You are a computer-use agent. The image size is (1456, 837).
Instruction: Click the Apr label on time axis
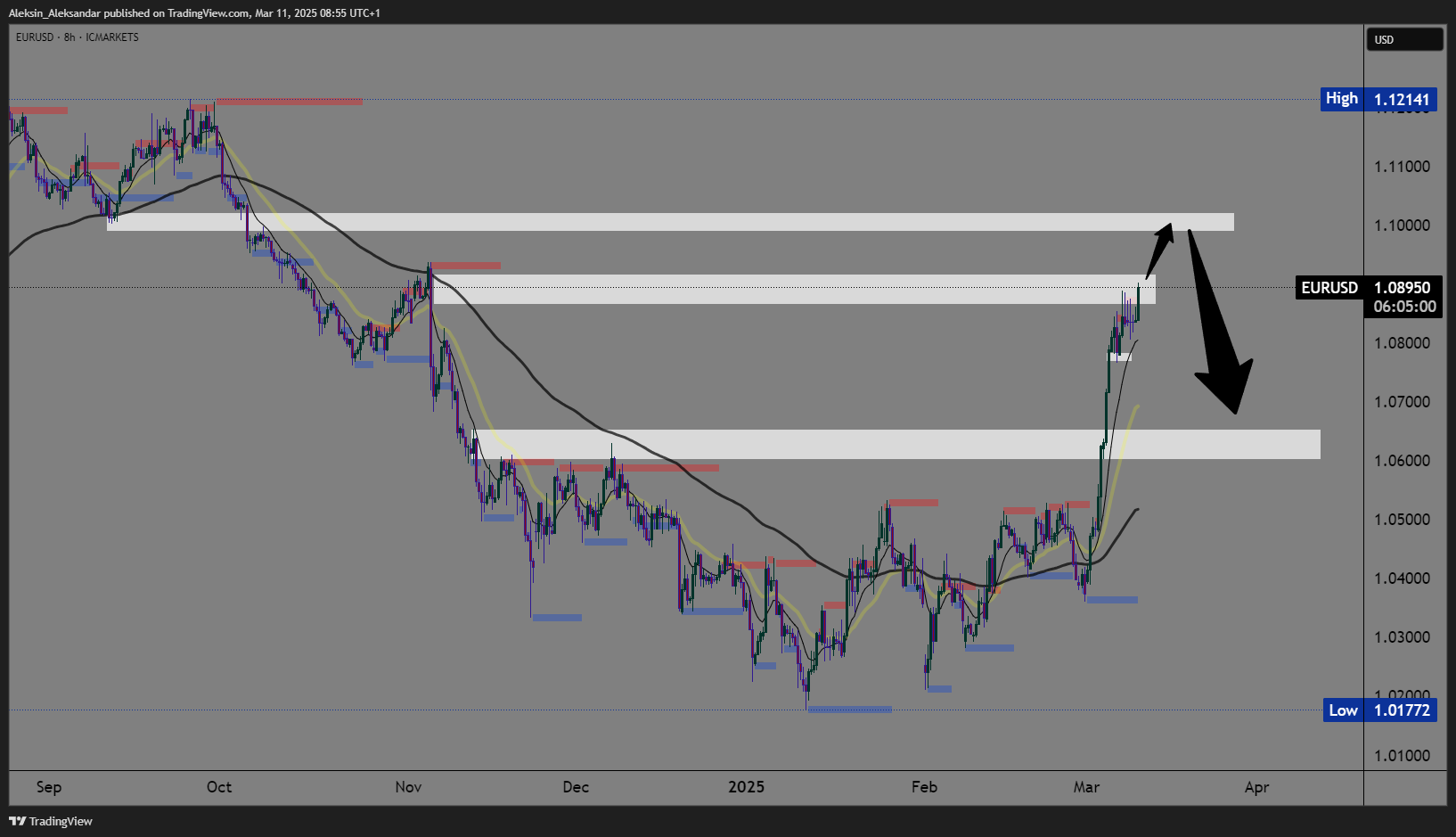click(1256, 787)
